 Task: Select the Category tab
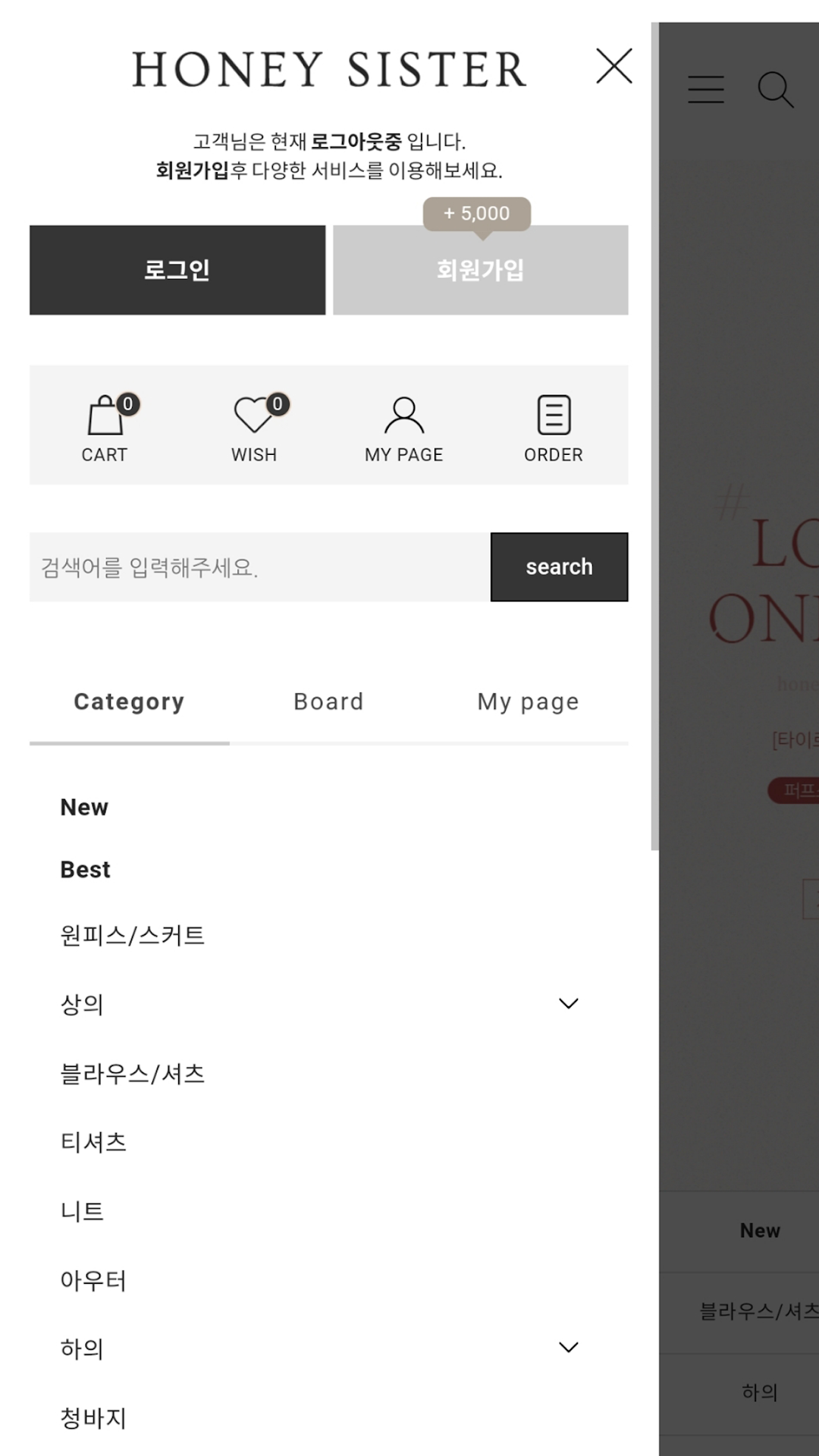pos(129,702)
